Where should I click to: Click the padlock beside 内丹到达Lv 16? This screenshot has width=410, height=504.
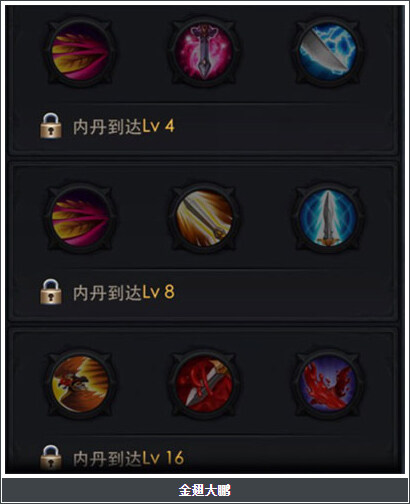[x=51, y=457]
